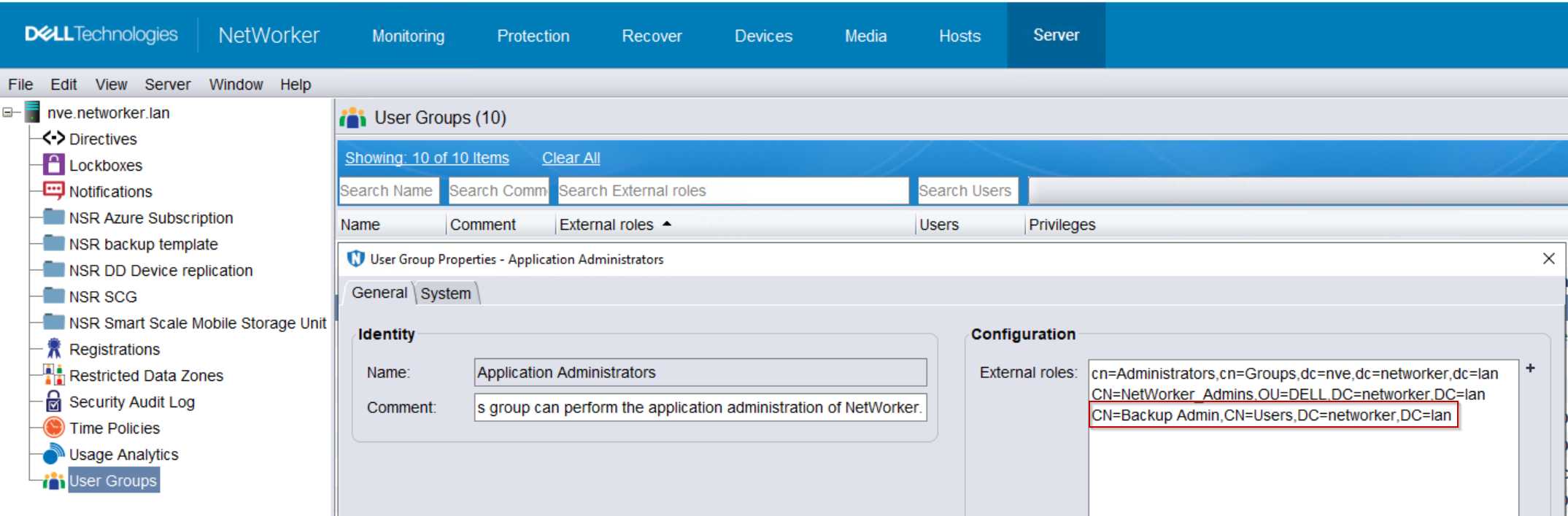Click the Search External roles field

pyautogui.click(x=732, y=190)
